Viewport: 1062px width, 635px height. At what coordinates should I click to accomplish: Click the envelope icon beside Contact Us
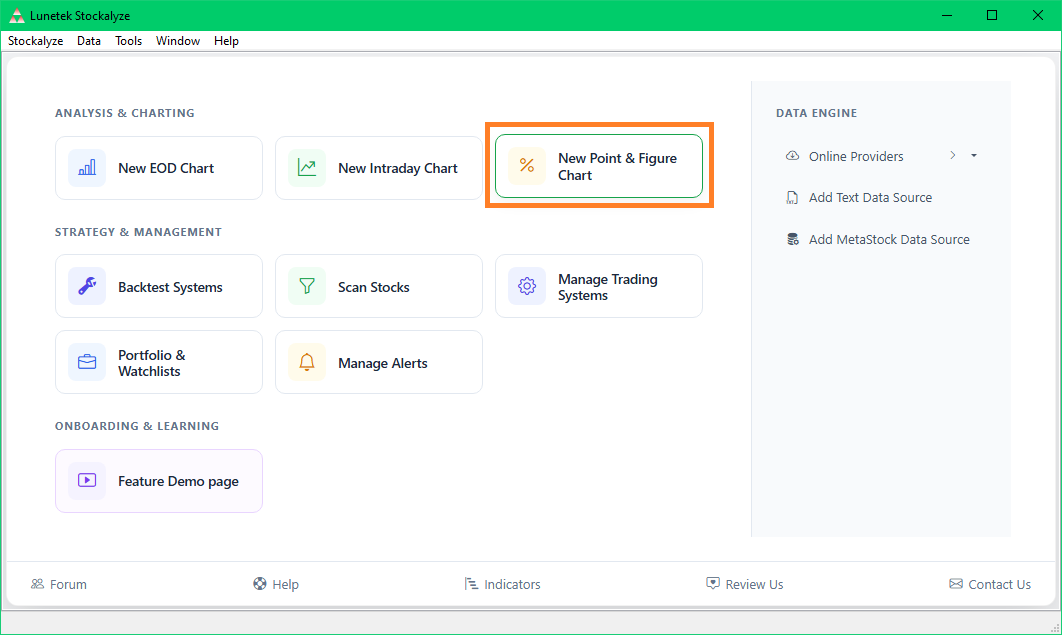[x=956, y=584]
